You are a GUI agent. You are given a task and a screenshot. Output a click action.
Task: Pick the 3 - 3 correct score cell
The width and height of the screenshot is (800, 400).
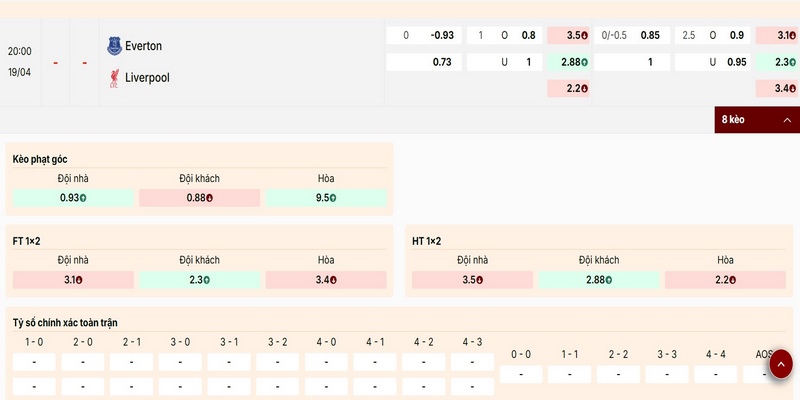667,374
